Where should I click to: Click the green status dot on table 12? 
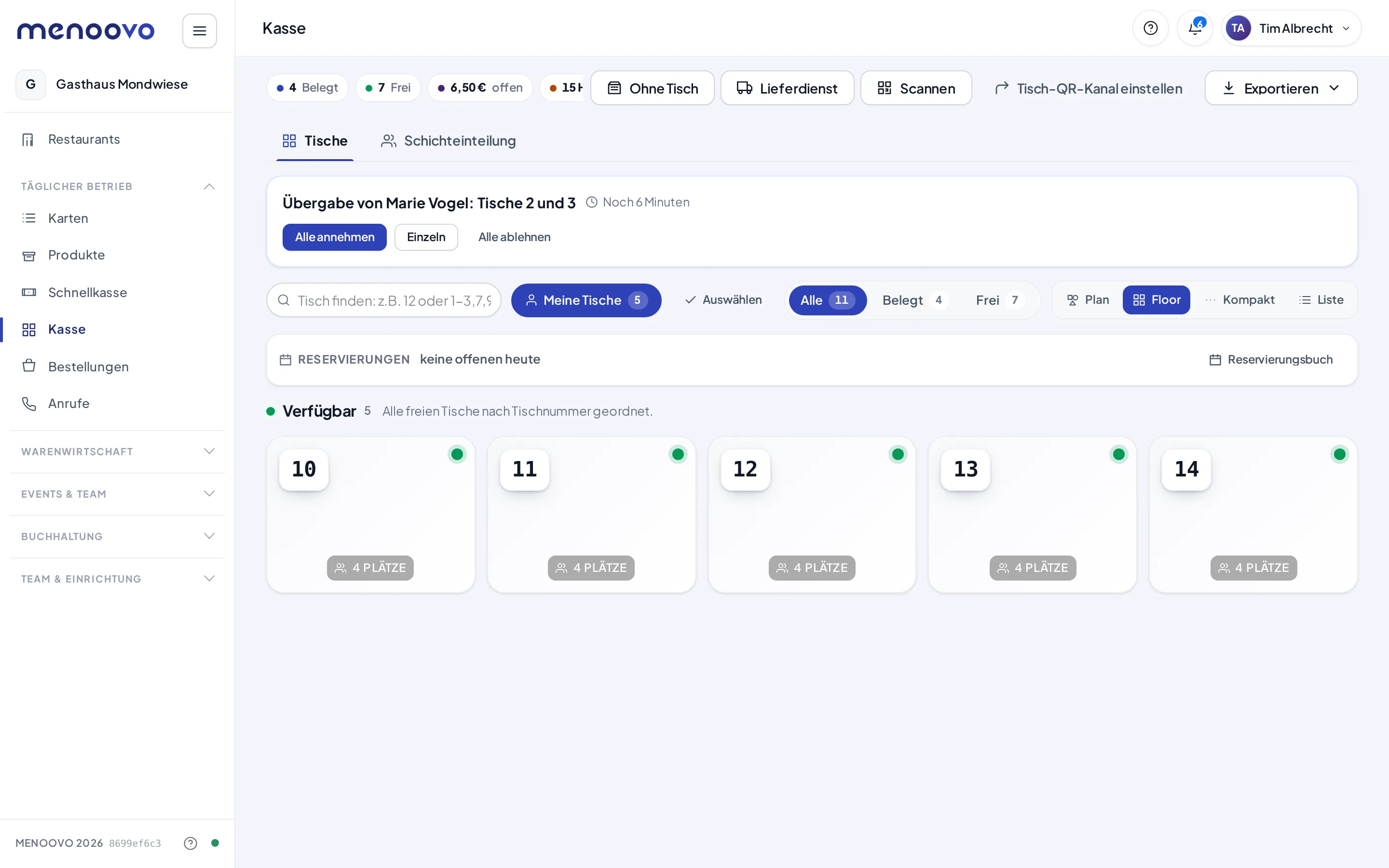898,454
